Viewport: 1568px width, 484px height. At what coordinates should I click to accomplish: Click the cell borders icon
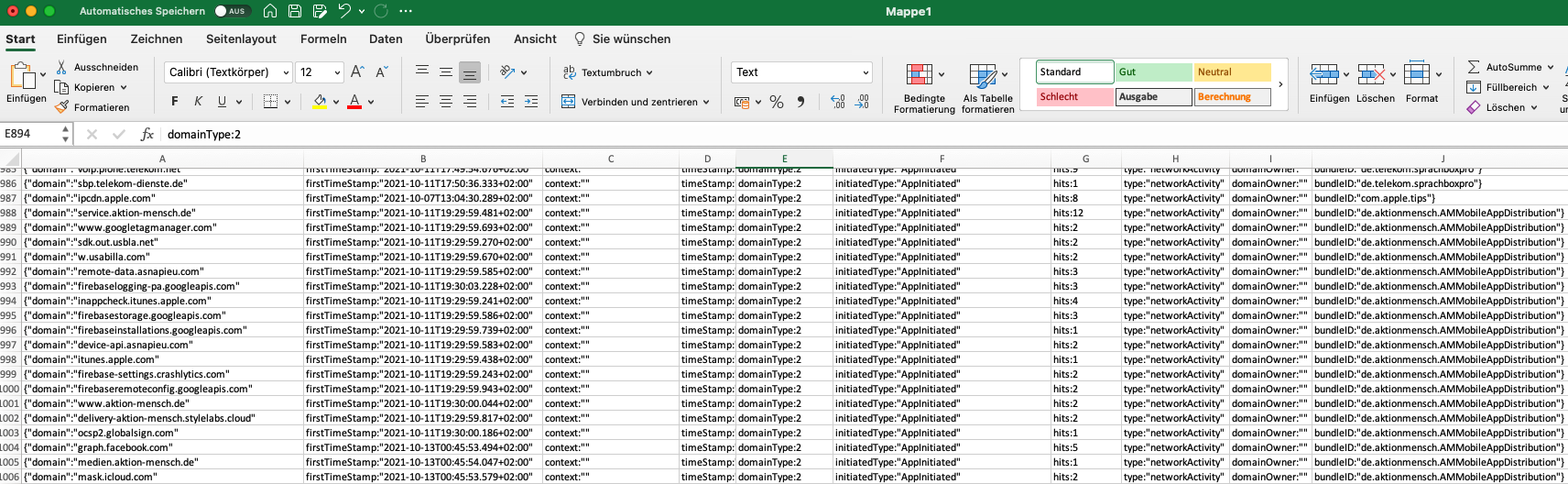270,101
